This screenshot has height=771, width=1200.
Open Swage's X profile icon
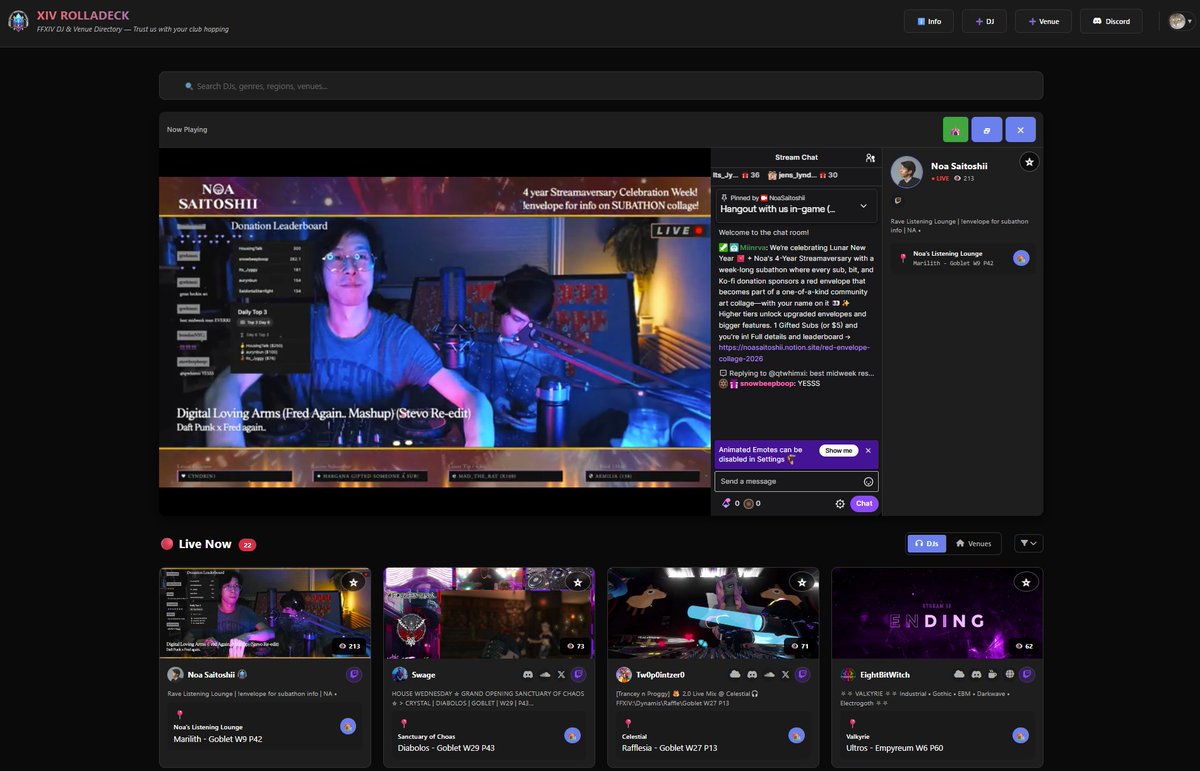pyautogui.click(x=561, y=675)
